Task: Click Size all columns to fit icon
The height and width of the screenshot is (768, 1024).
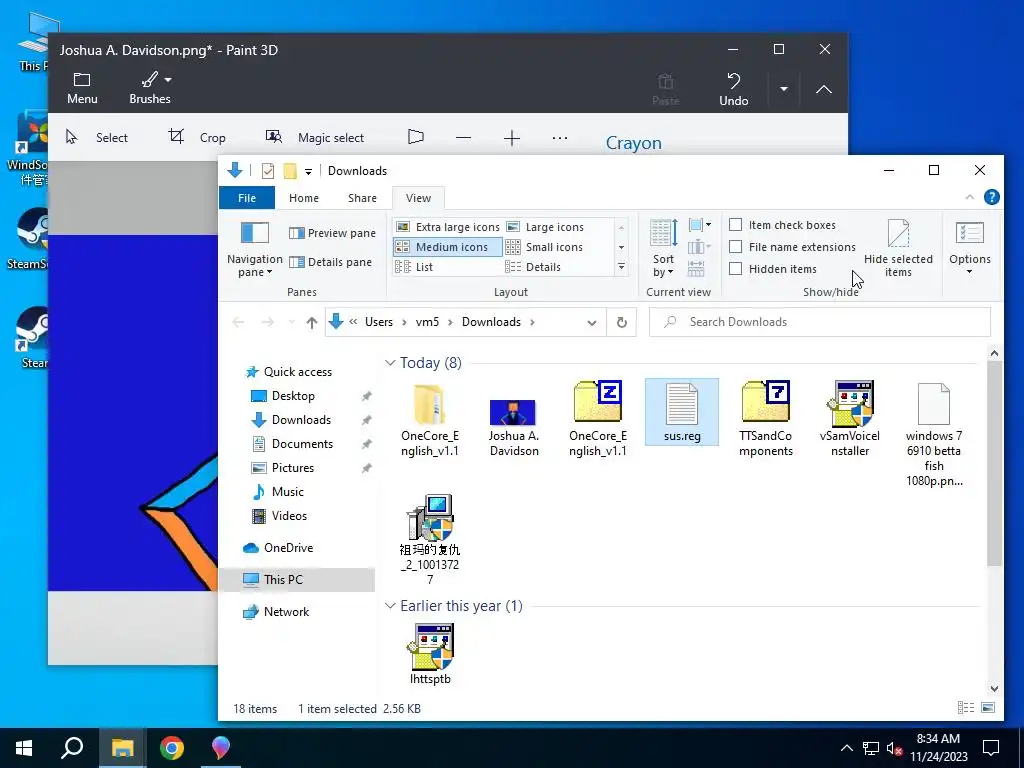Action: 696,268
